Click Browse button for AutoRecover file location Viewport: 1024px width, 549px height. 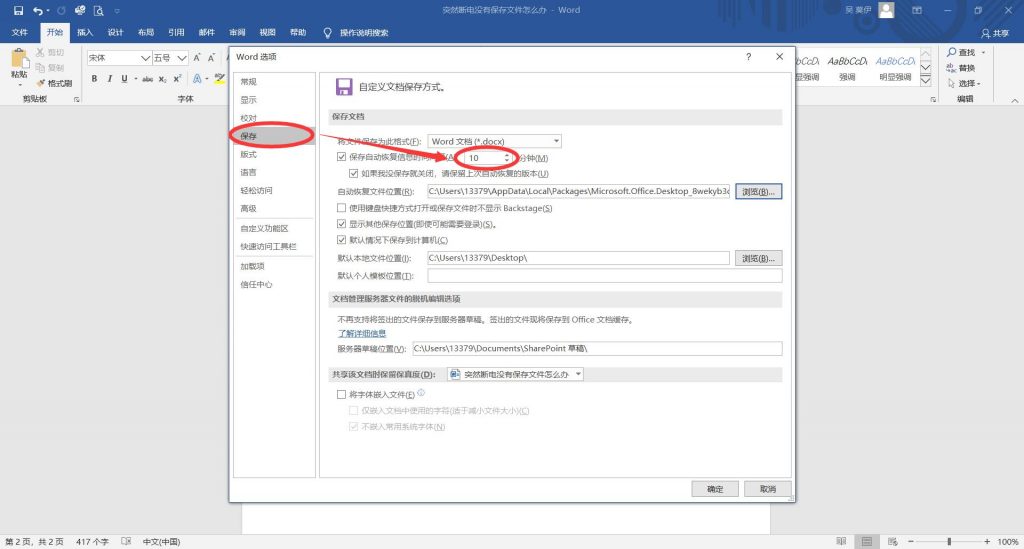pyautogui.click(x=758, y=192)
